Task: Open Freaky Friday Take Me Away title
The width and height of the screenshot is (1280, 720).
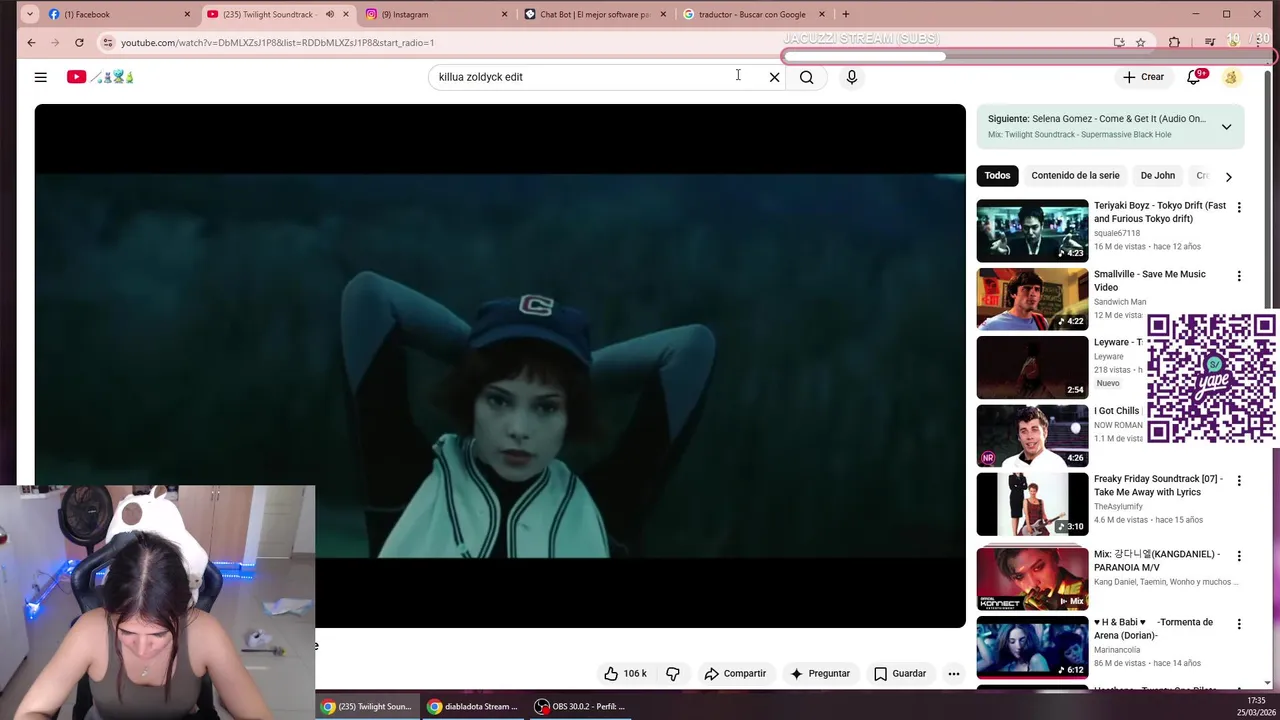Action: [x=1158, y=486]
